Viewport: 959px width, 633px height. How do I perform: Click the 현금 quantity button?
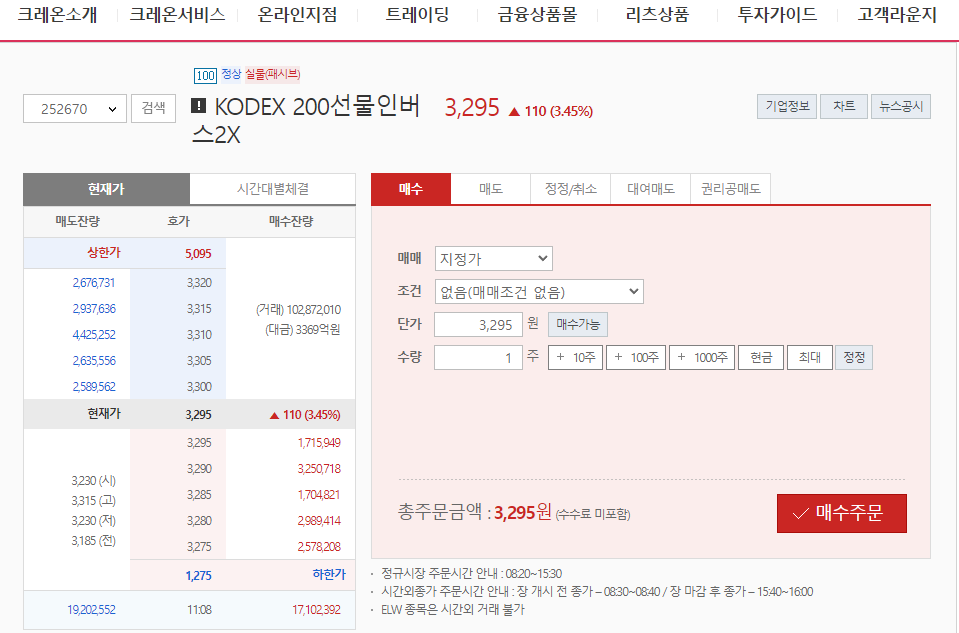[x=761, y=357]
